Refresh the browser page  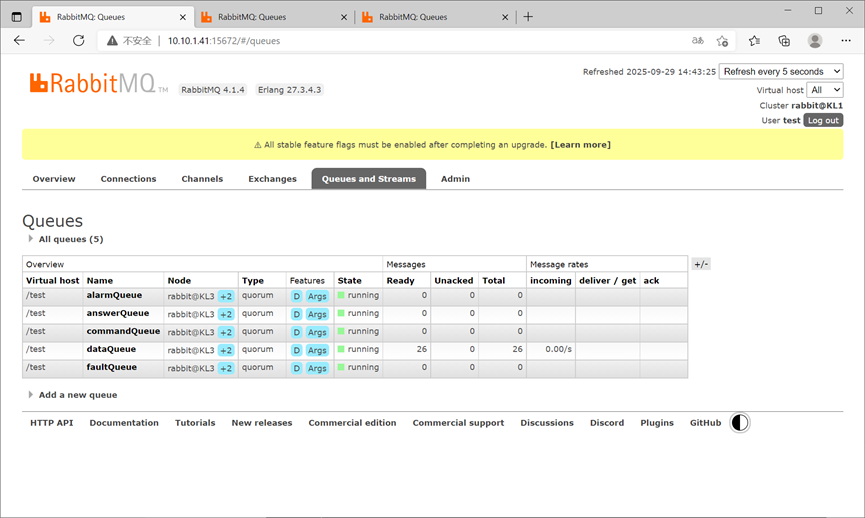(x=78, y=40)
